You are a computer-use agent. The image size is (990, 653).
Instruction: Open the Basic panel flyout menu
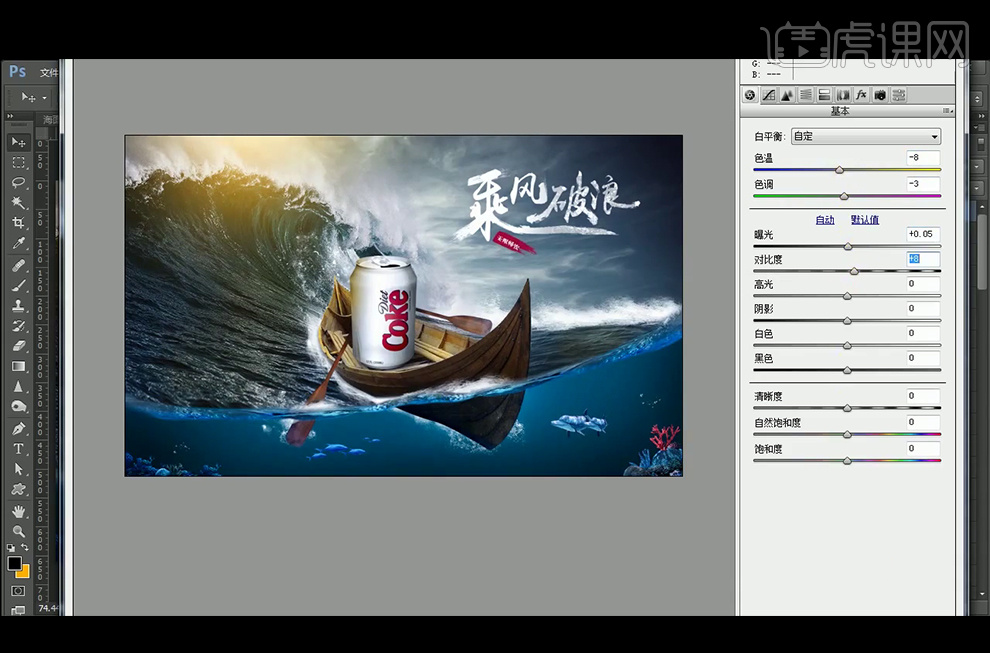coord(948,111)
